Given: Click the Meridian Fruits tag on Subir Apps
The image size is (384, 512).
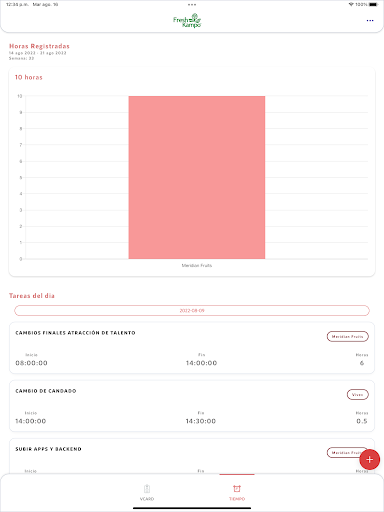Looking at the screenshot, I should pos(345,453).
